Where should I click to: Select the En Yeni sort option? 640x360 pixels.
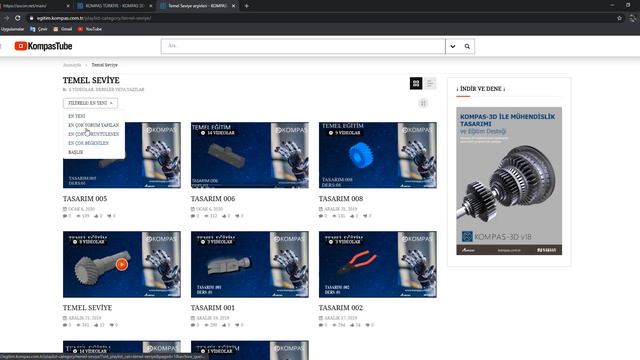point(77,116)
